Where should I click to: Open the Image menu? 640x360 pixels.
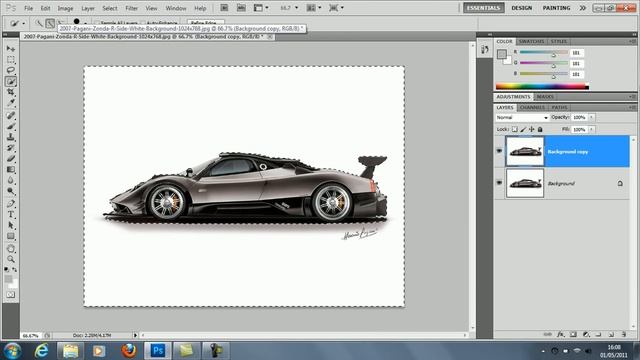[x=65, y=8]
